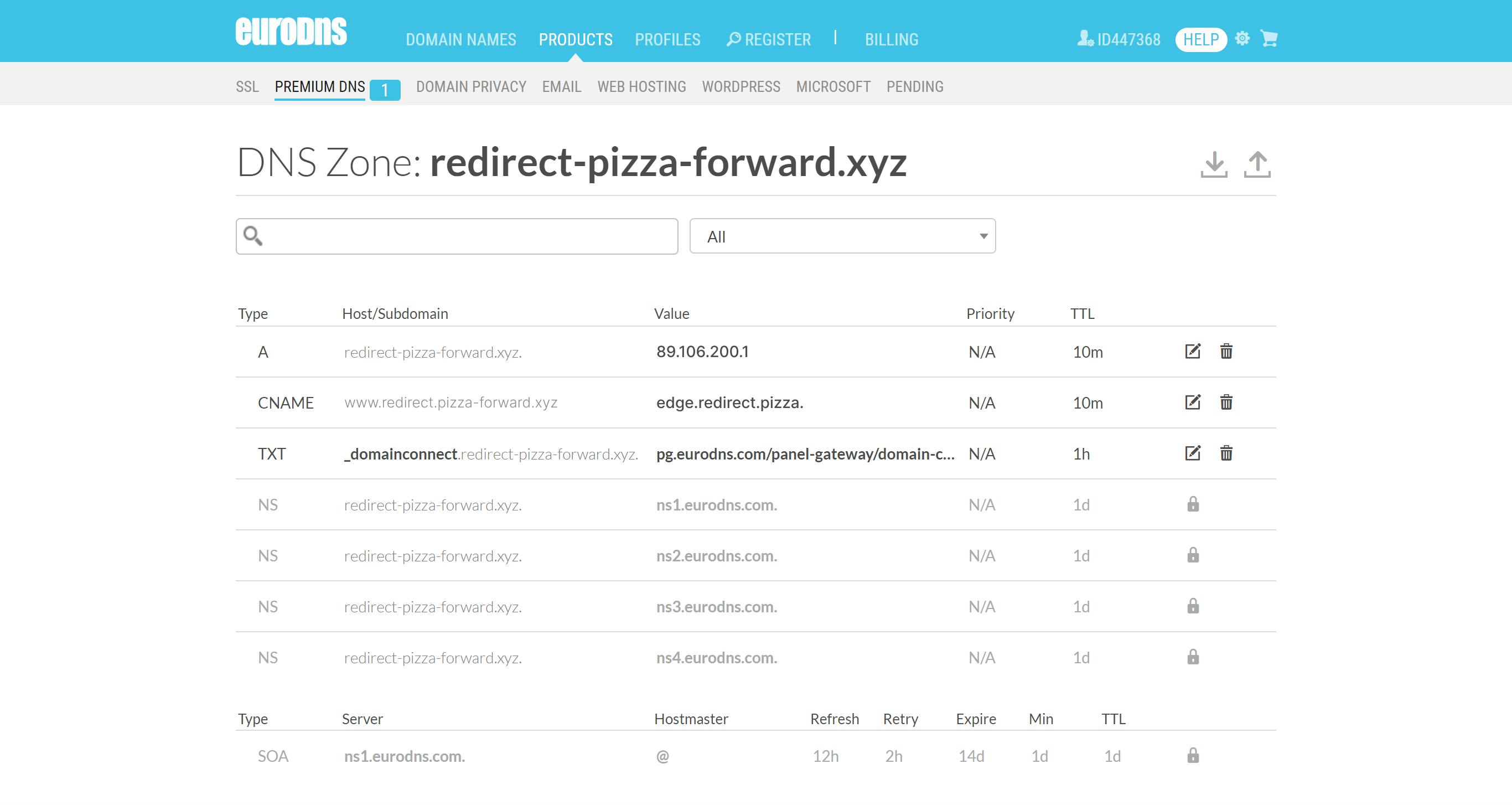Download the DNS zone file

pos(1214,164)
